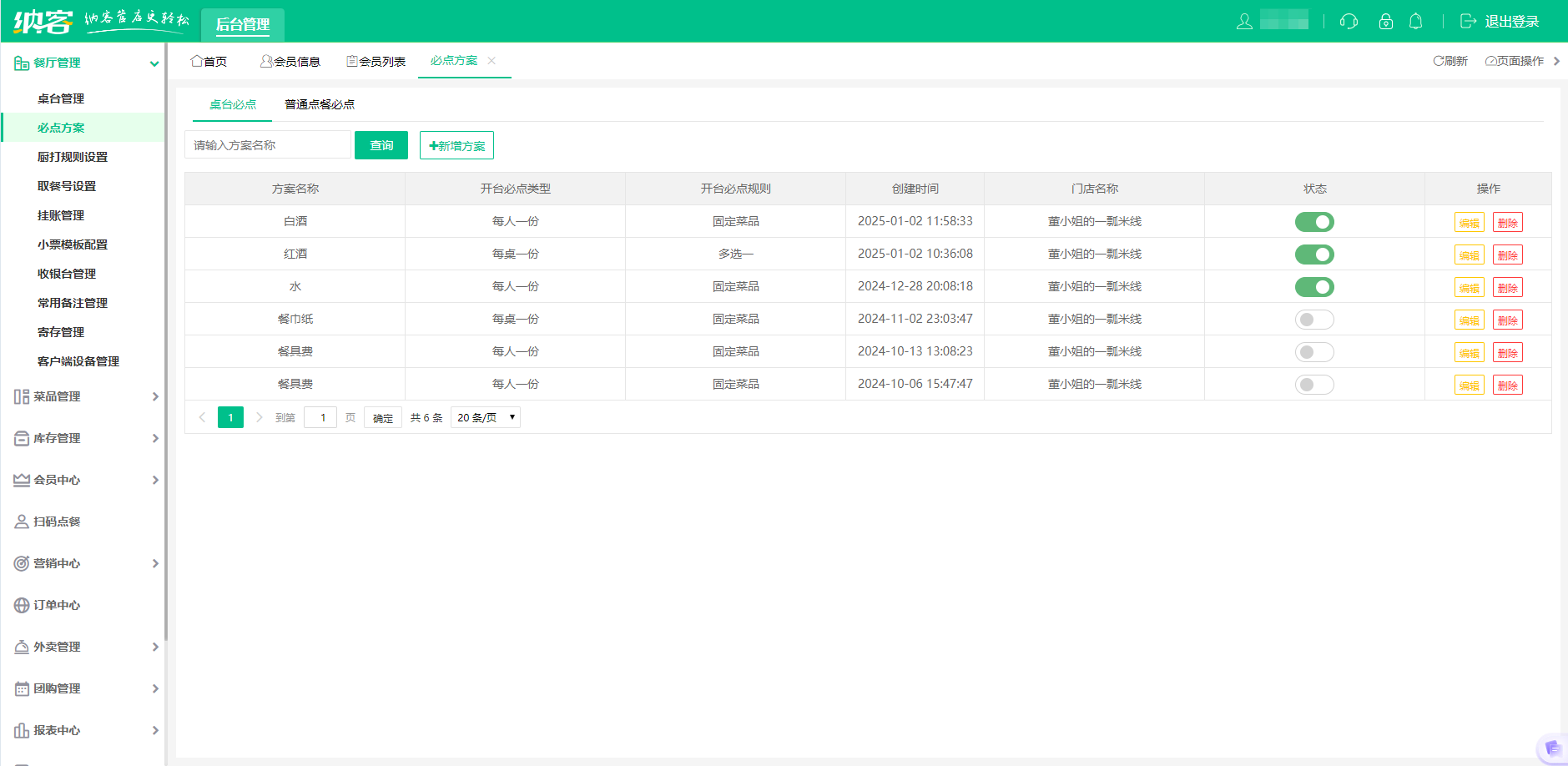This screenshot has width=1568, height=766.
Task: Click page number 1 in pagination
Action: point(230,417)
